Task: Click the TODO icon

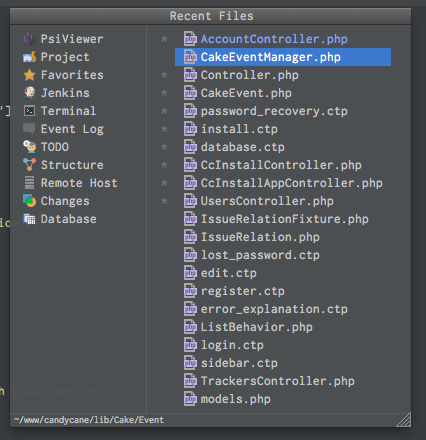Action: tap(29, 147)
